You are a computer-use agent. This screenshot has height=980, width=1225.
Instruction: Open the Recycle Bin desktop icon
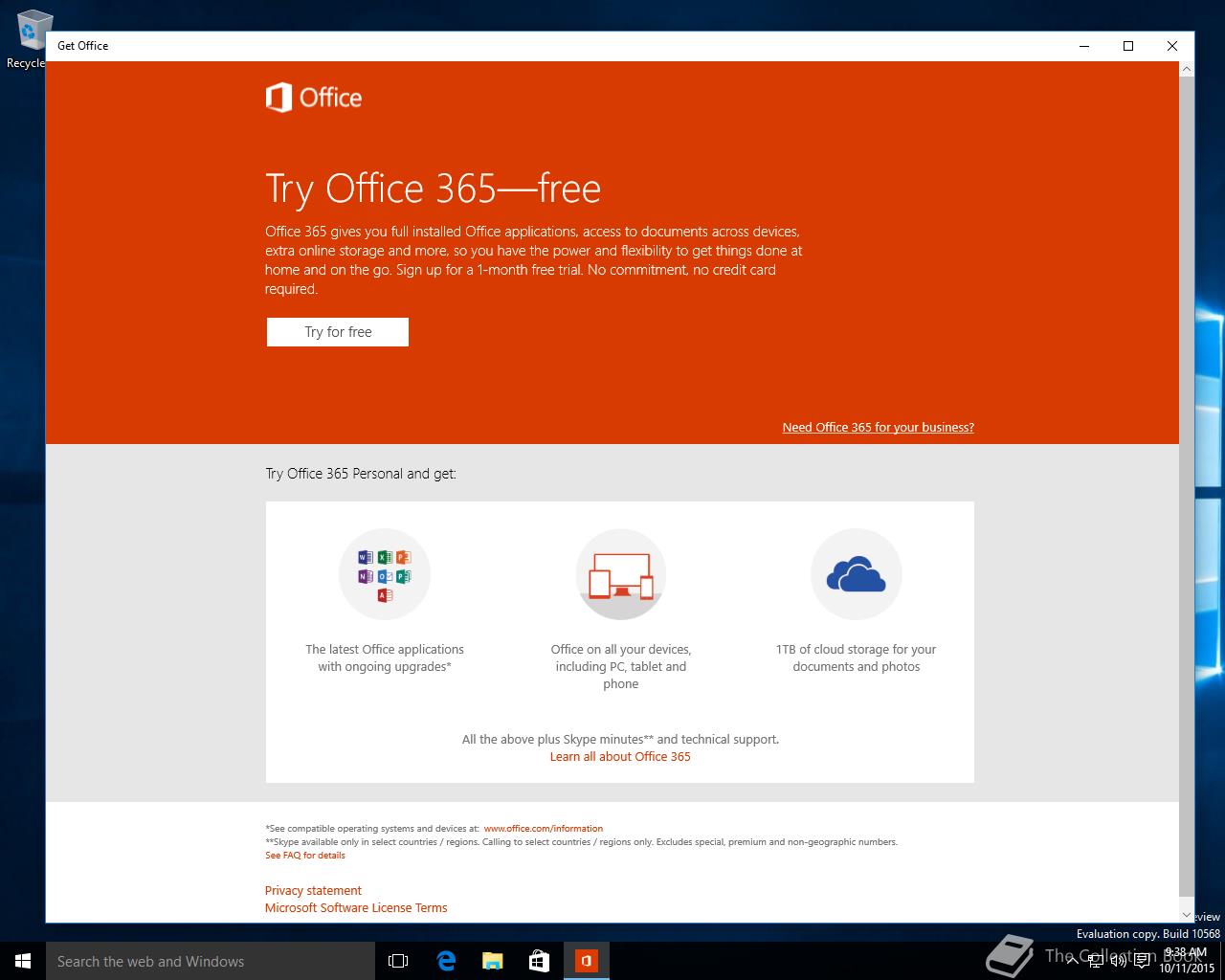click(x=27, y=38)
